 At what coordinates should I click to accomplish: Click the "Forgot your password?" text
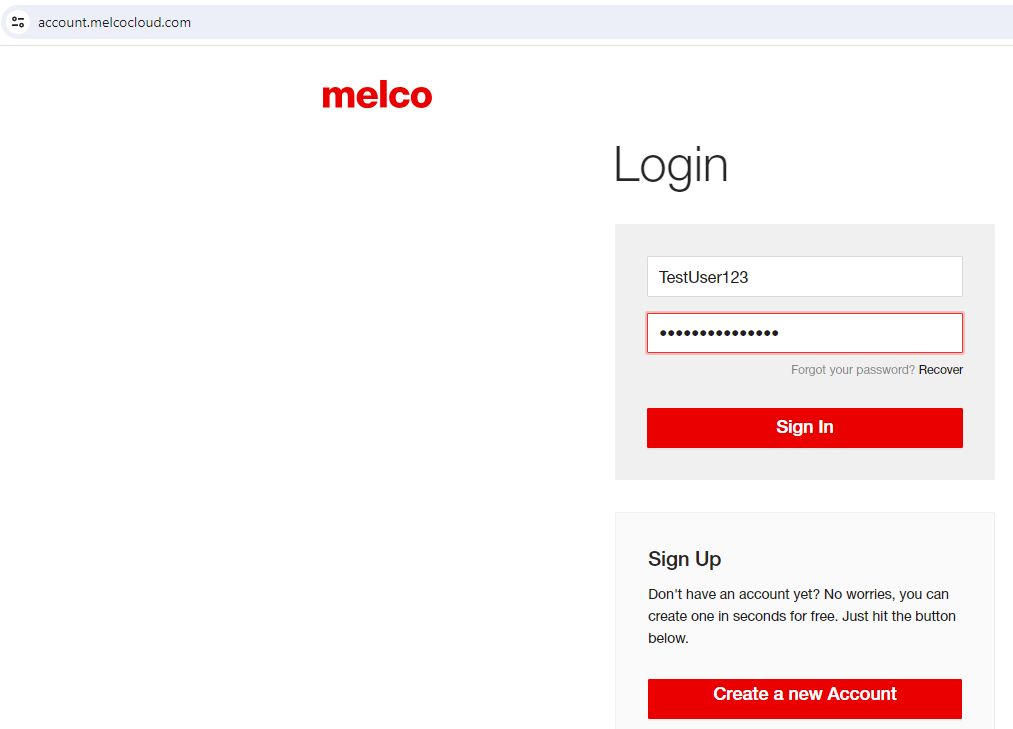pyautogui.click(x=852, y=370)
